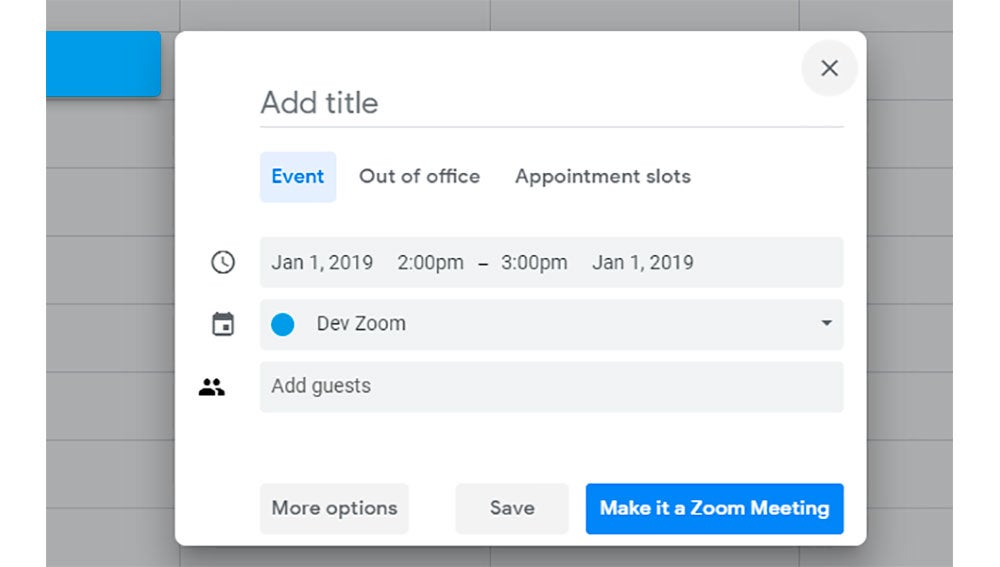1000x567 pixels.
Task: Open the end date Jan 1, 2019
Action: [x=642, y=263]
